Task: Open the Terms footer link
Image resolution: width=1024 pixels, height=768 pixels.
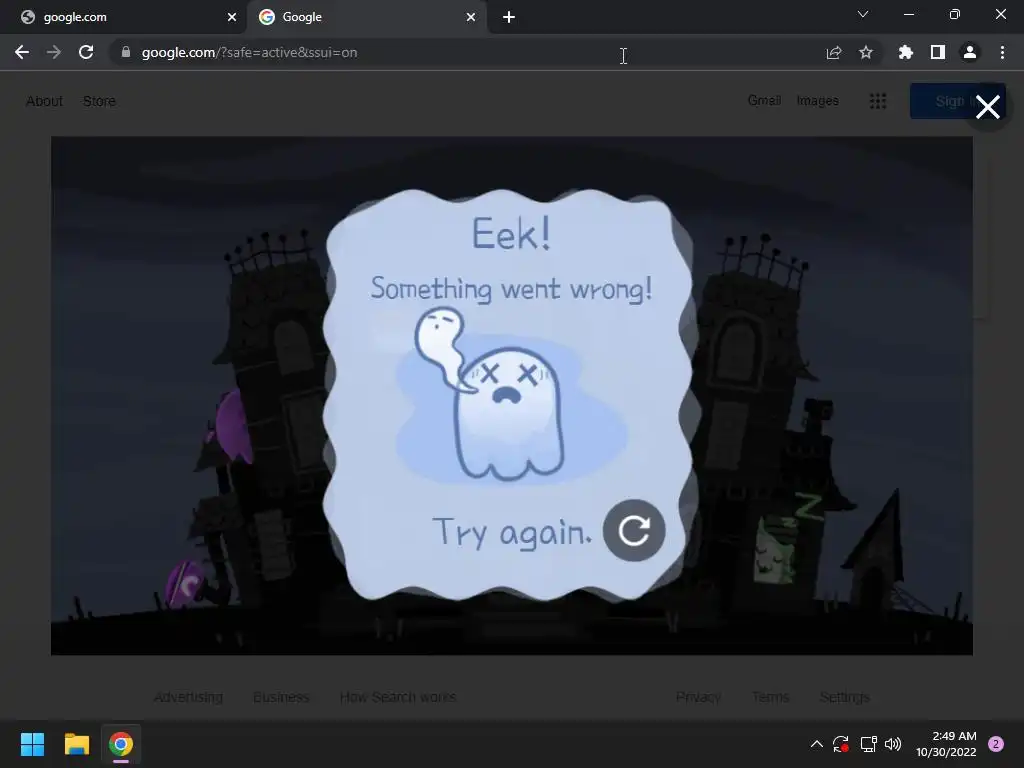Action: (x=771, y=697)
